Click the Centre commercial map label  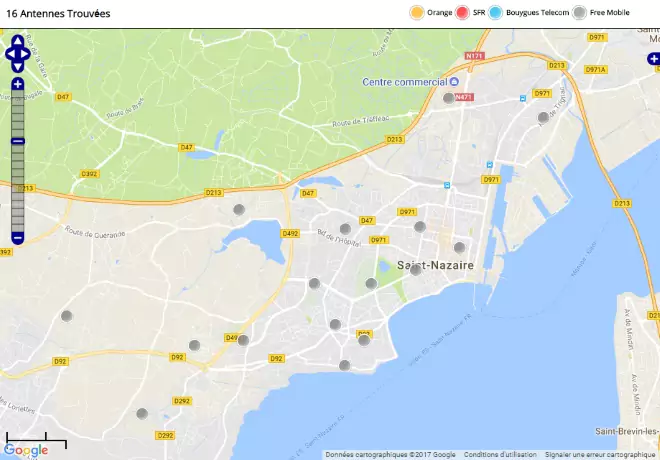[x=405, y=82]
